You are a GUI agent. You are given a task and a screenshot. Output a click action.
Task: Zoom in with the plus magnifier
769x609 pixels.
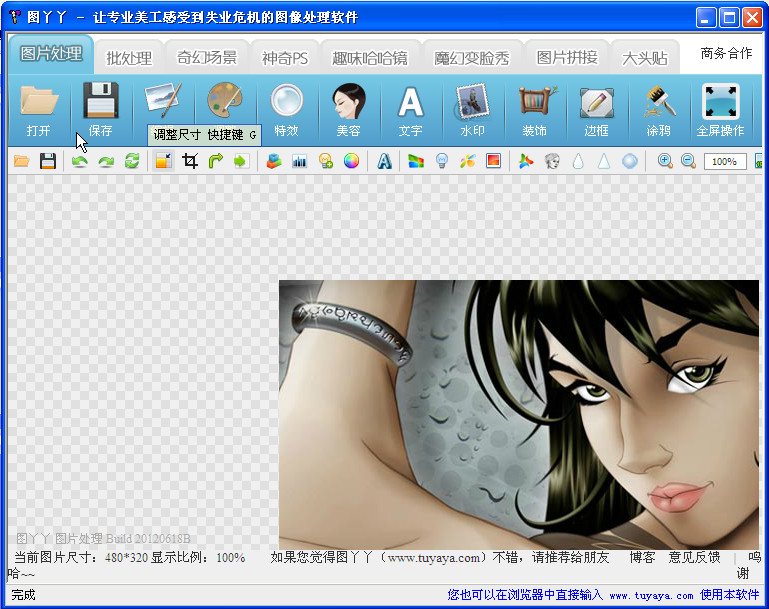[665, 161]
